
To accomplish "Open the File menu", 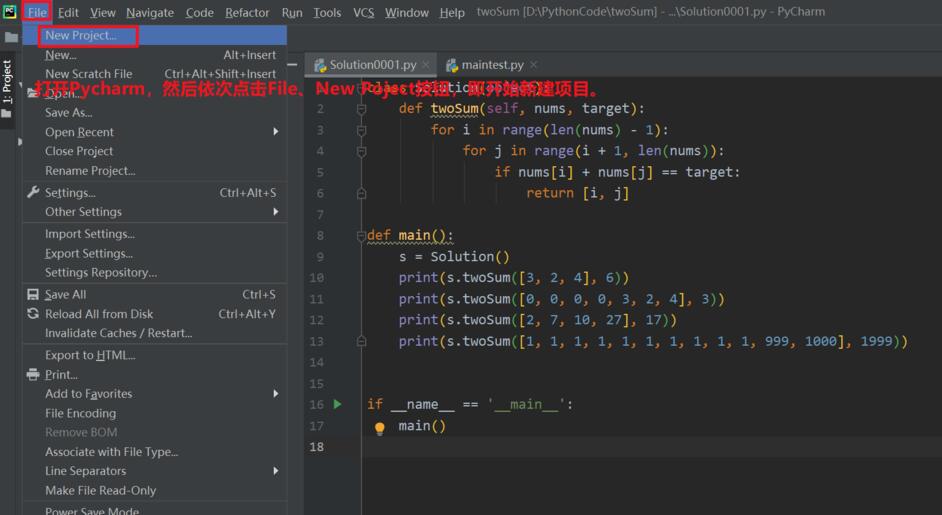I will pos(37,12).
